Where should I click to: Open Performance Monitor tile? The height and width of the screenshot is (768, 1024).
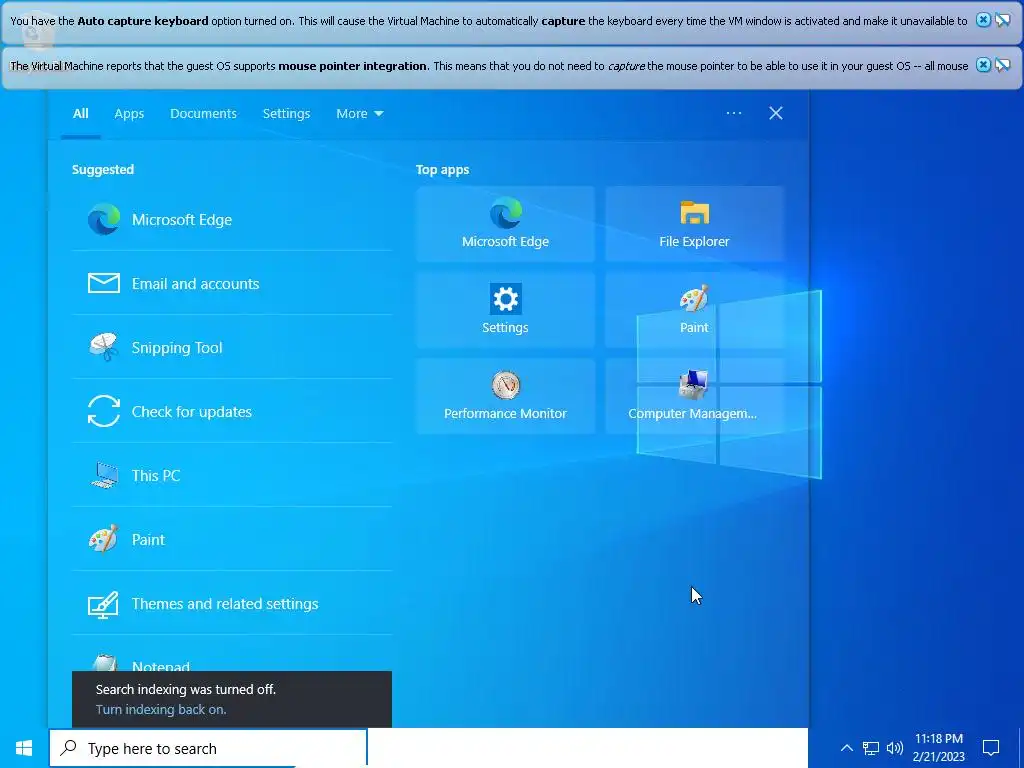pyautogui.click(x=505, y=396)
